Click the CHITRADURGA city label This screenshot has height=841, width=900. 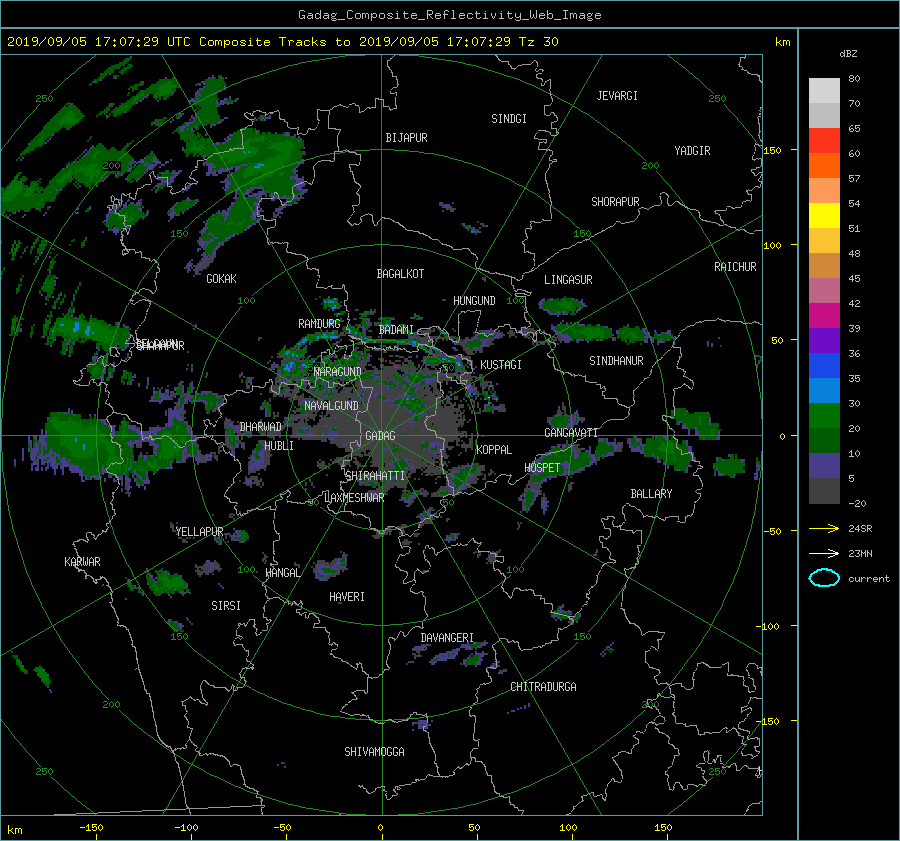click(x=543, y=687)
